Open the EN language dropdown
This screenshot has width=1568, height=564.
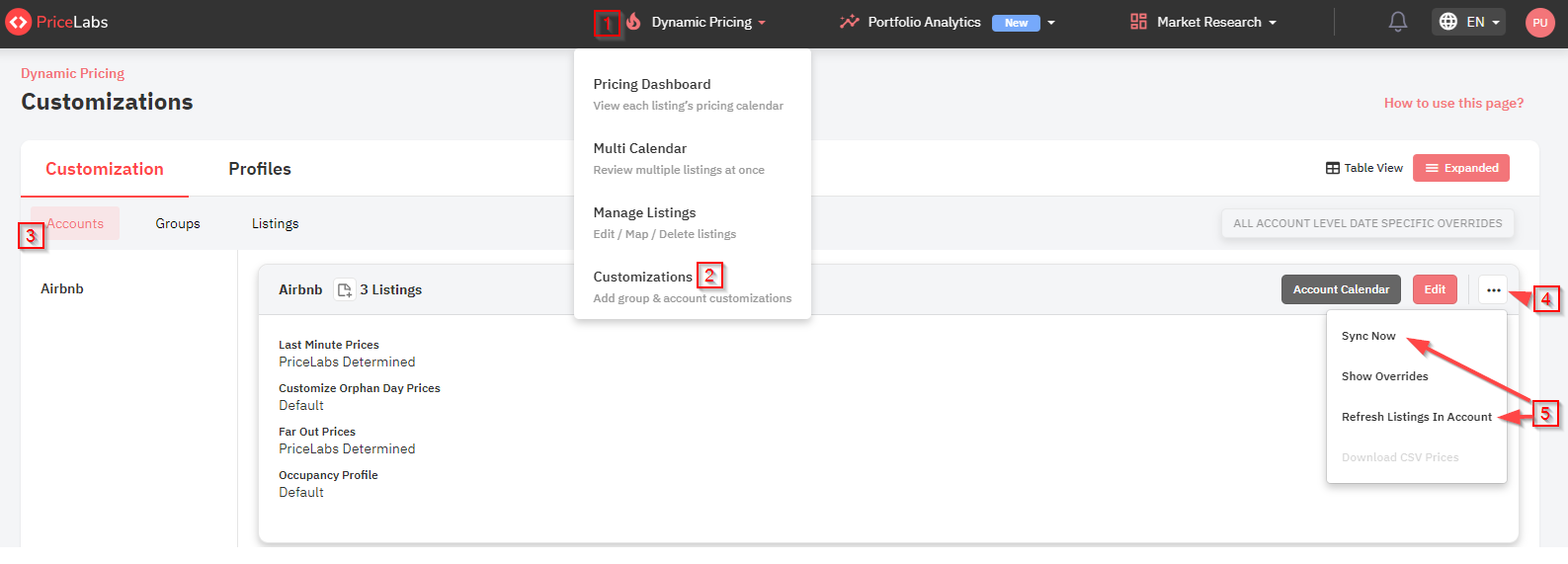pos(1483,22)
